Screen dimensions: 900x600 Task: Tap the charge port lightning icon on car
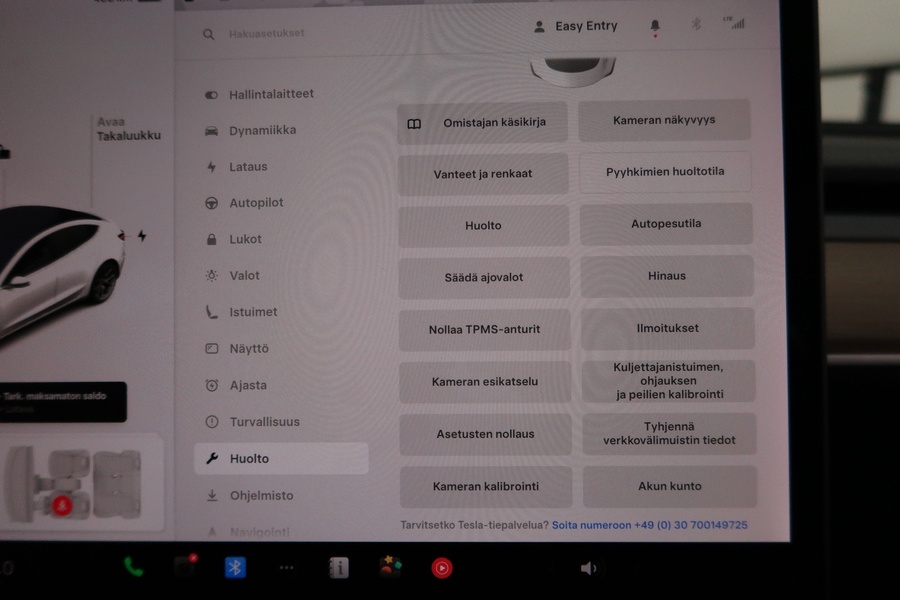(141, 236)
